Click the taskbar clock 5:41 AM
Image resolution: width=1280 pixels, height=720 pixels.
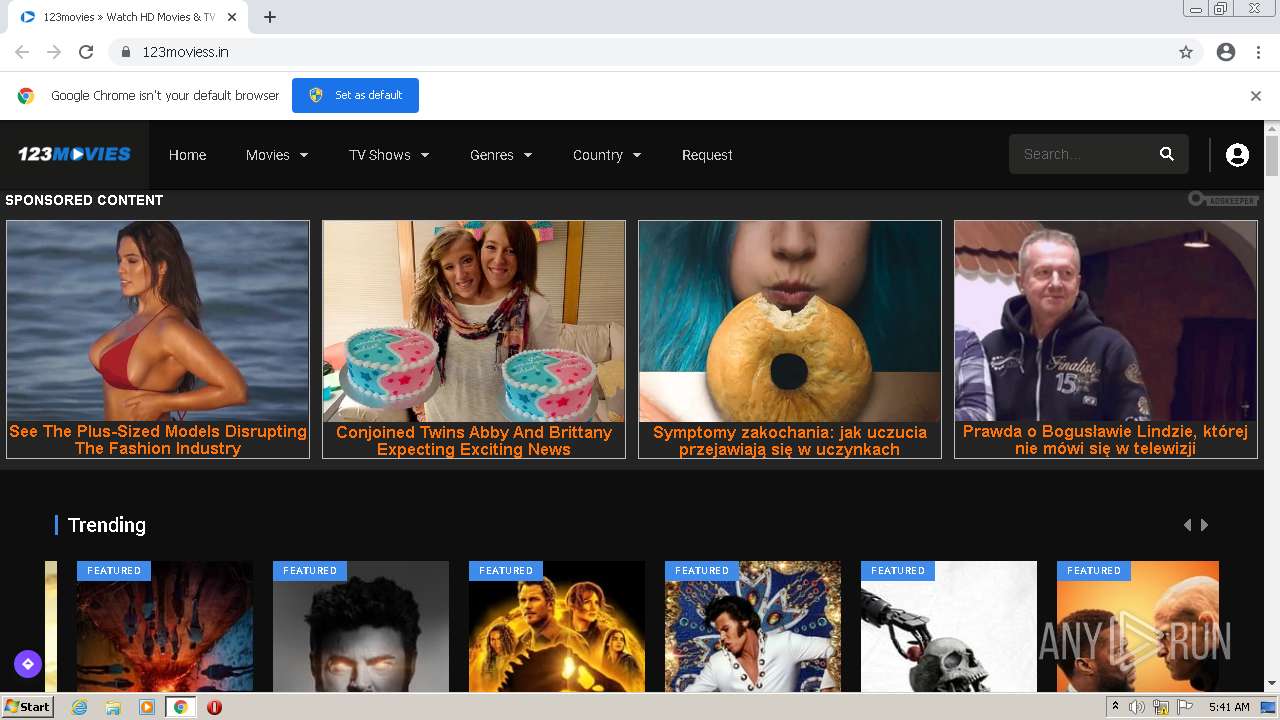(1229, 707)
